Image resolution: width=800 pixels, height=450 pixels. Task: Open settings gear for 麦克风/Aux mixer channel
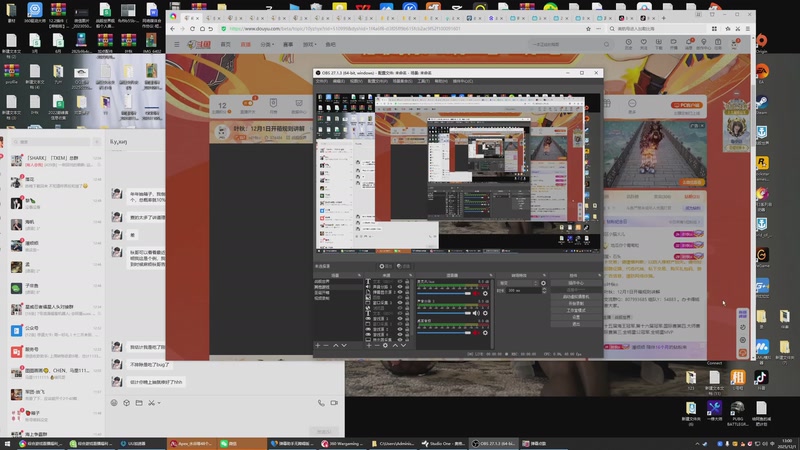click(485, 293)
